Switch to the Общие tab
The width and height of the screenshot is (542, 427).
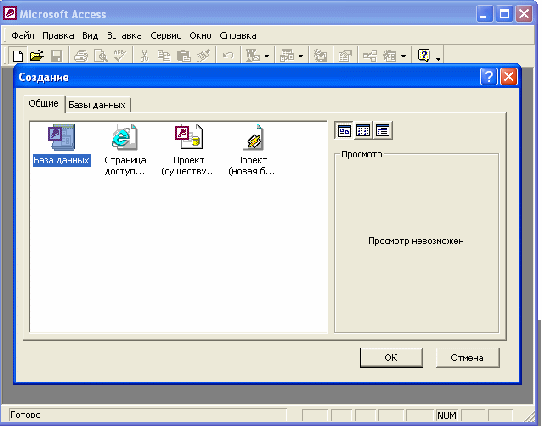tap(44, 103)
